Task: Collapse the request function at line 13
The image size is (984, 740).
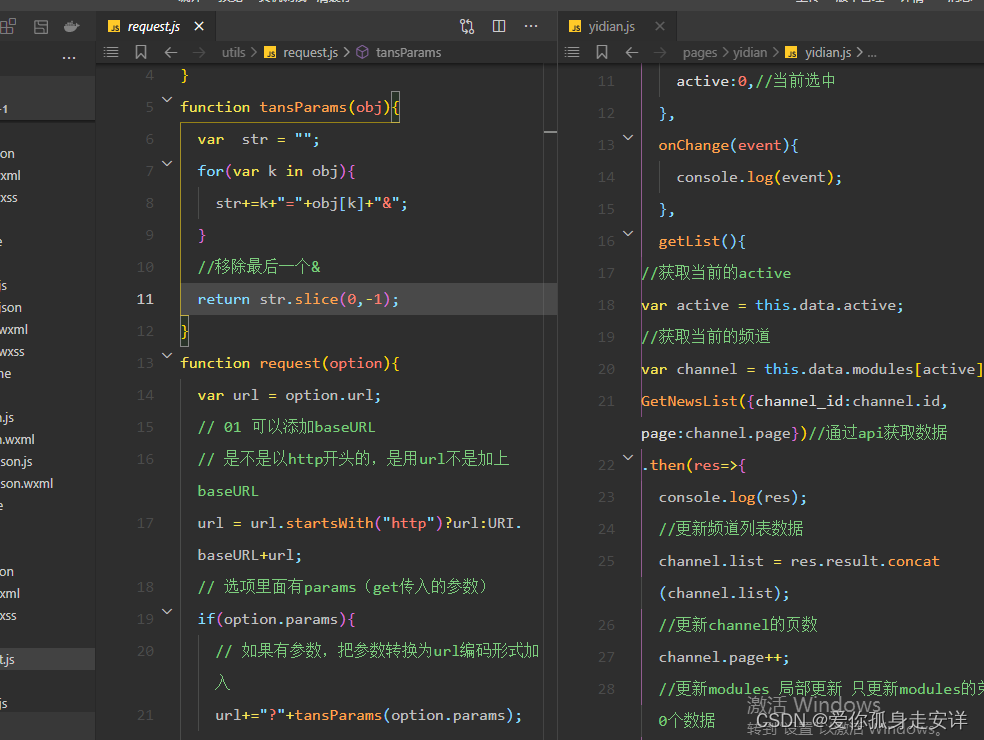Action: pyautogui.click(x=167, y=356)
